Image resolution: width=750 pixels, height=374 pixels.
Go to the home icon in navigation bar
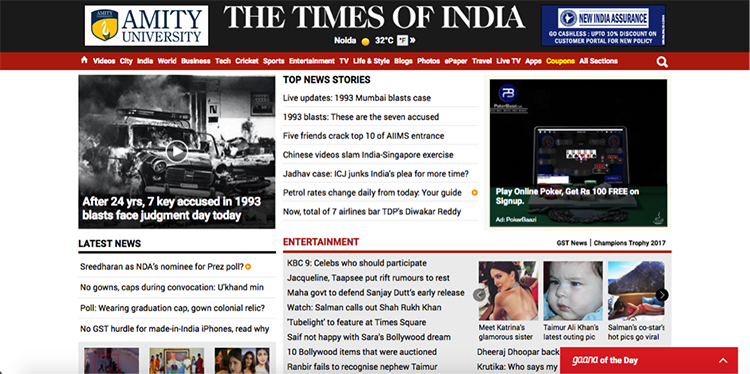pyautogui.click(x=84, y=60)
